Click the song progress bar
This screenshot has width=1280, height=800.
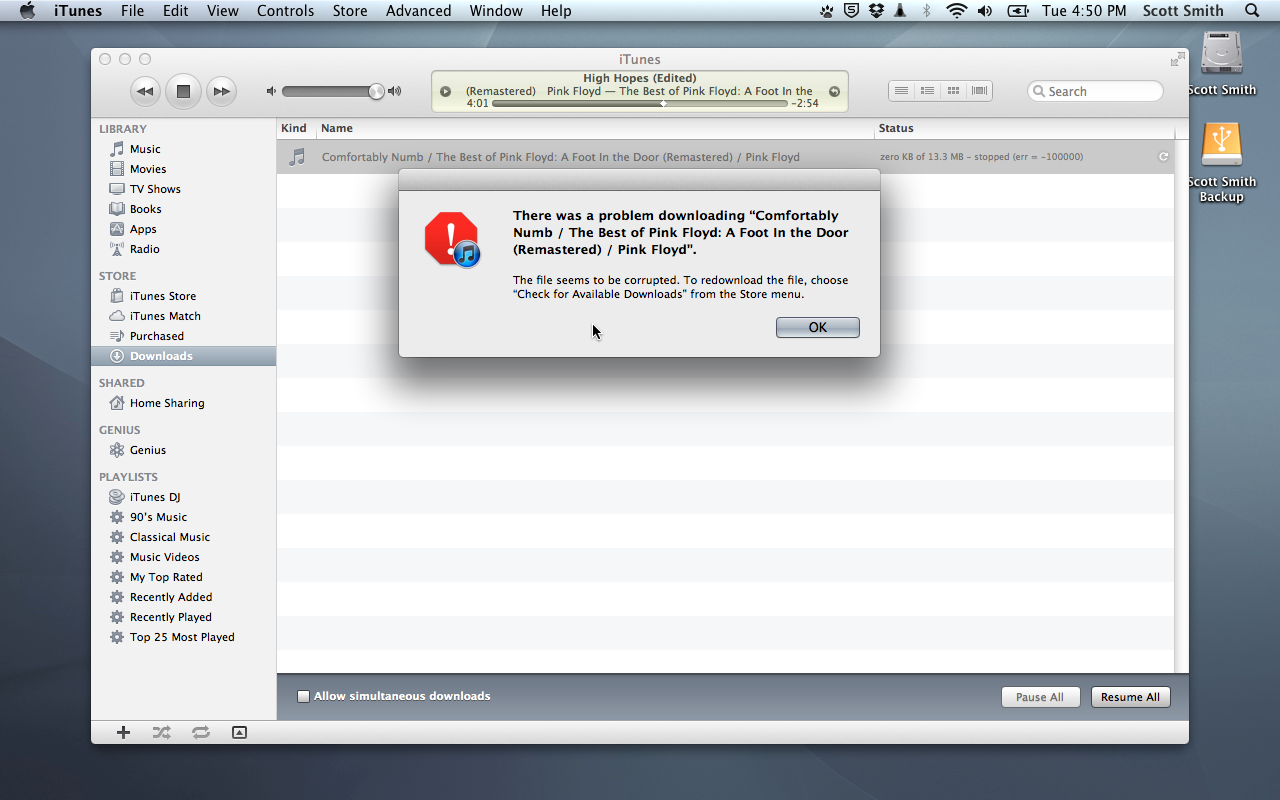pos(640,103)
